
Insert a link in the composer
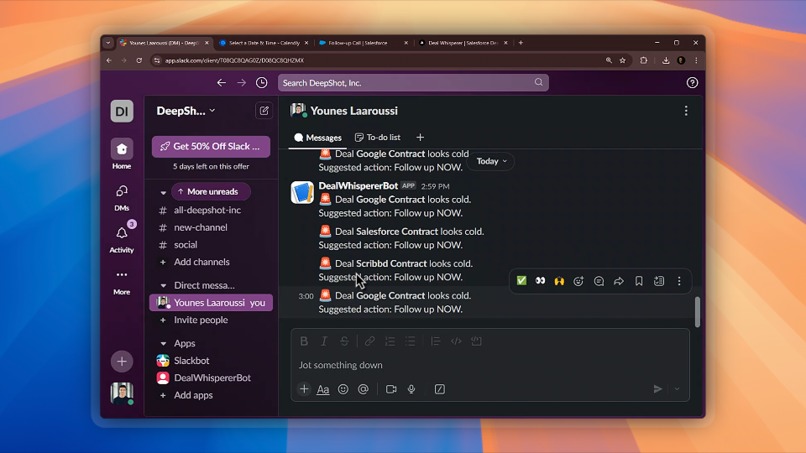pos(370,341)
